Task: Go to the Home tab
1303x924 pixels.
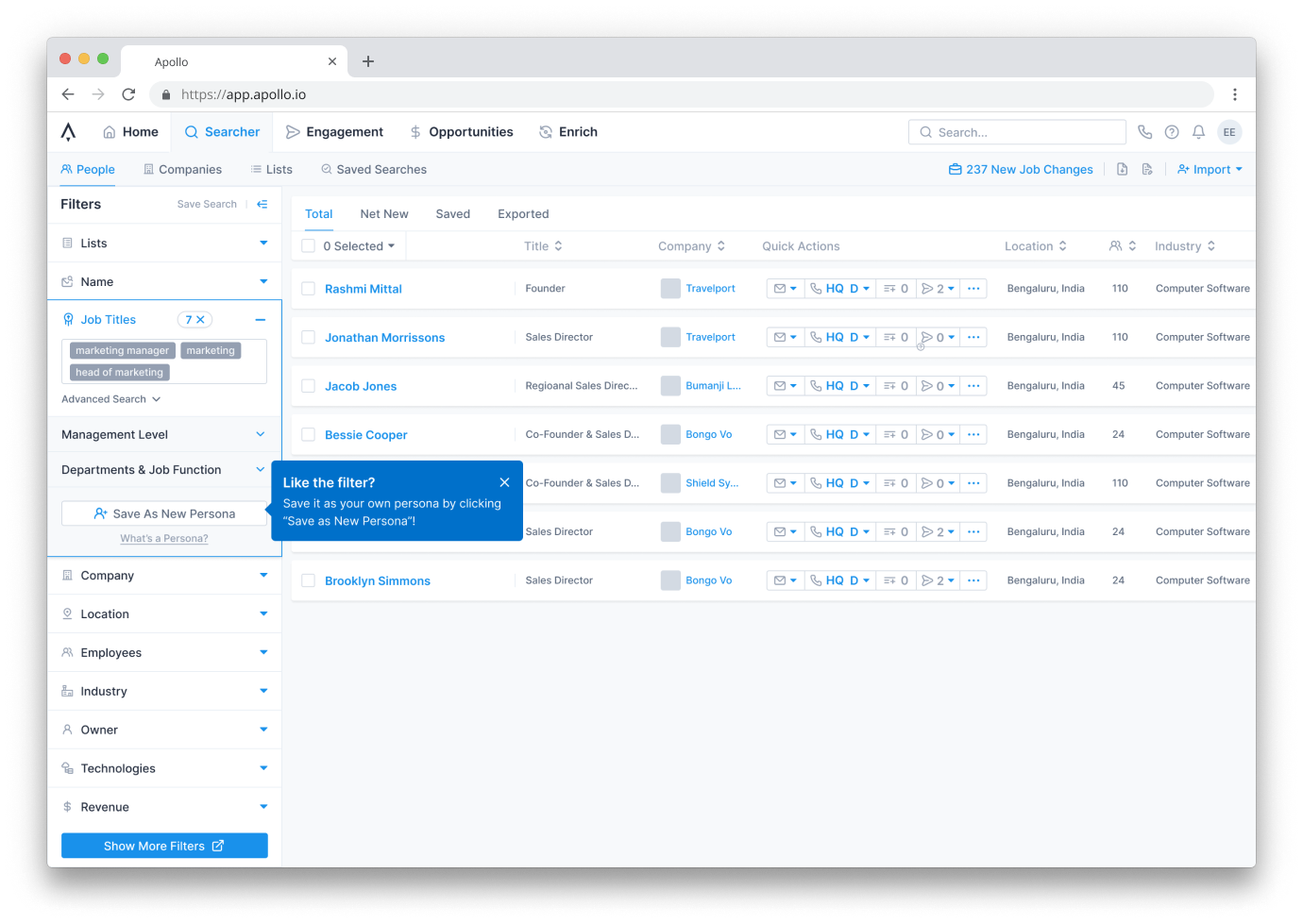Action: coord(130,132)
